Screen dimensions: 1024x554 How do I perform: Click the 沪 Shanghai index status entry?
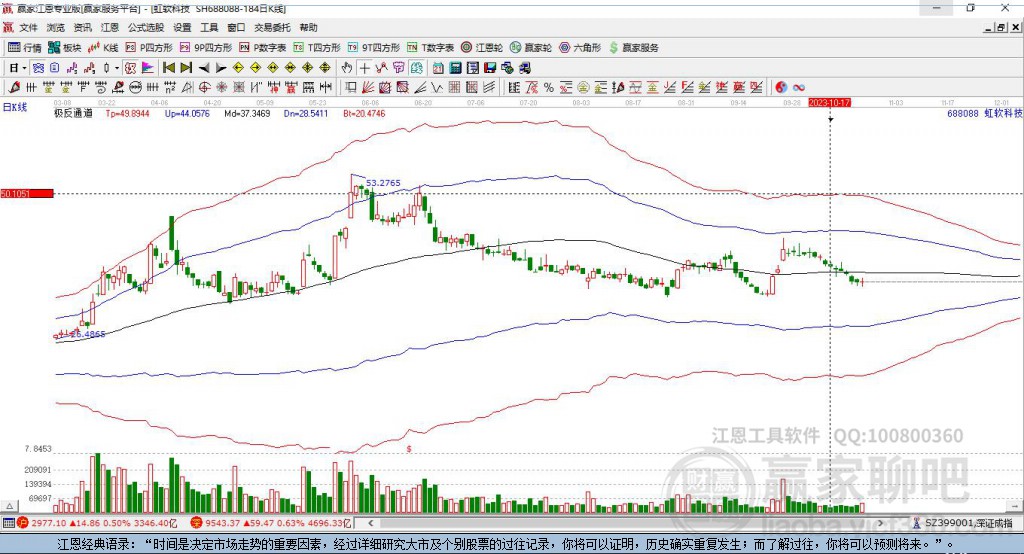click(x=97, y=523)
